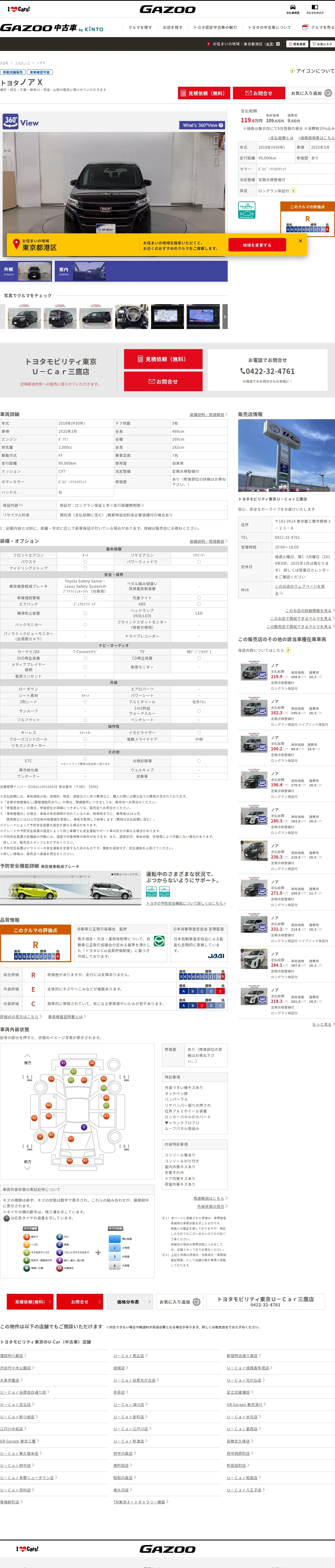335x1568 pixels.
Task: Open お店を探す in the navigation bar
Action: tap(173, 27)
